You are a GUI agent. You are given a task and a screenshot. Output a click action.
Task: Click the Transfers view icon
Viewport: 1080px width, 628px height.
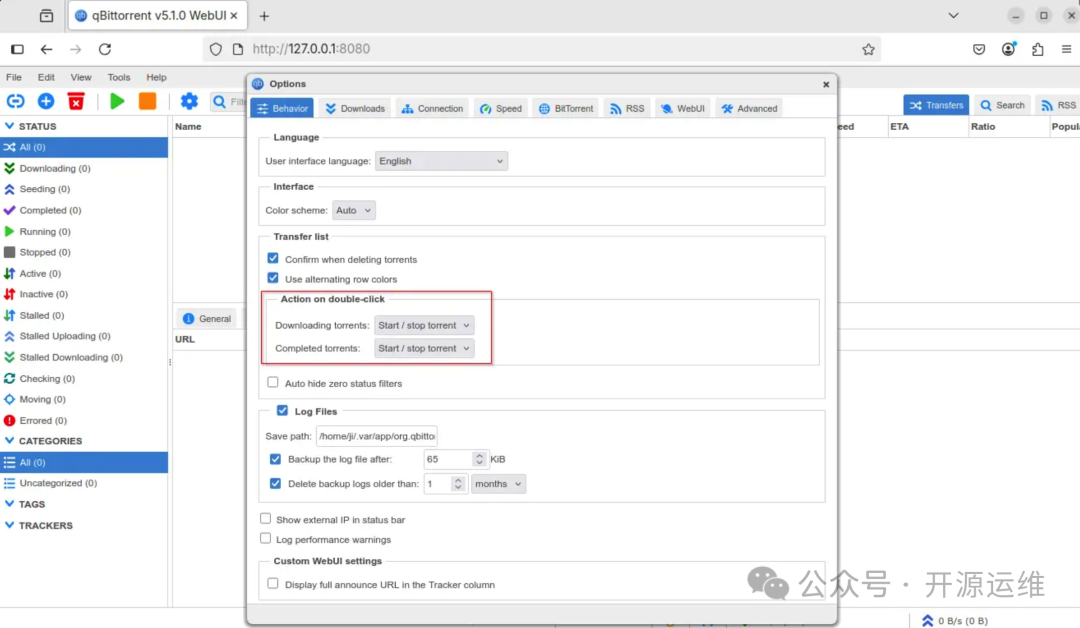(935, 104)
